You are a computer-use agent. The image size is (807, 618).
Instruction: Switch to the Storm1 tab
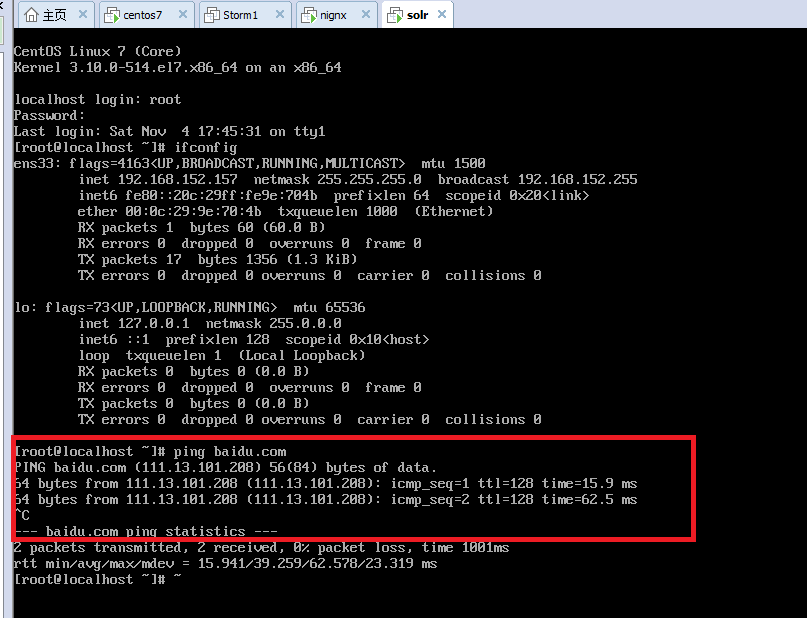point(244,14)
